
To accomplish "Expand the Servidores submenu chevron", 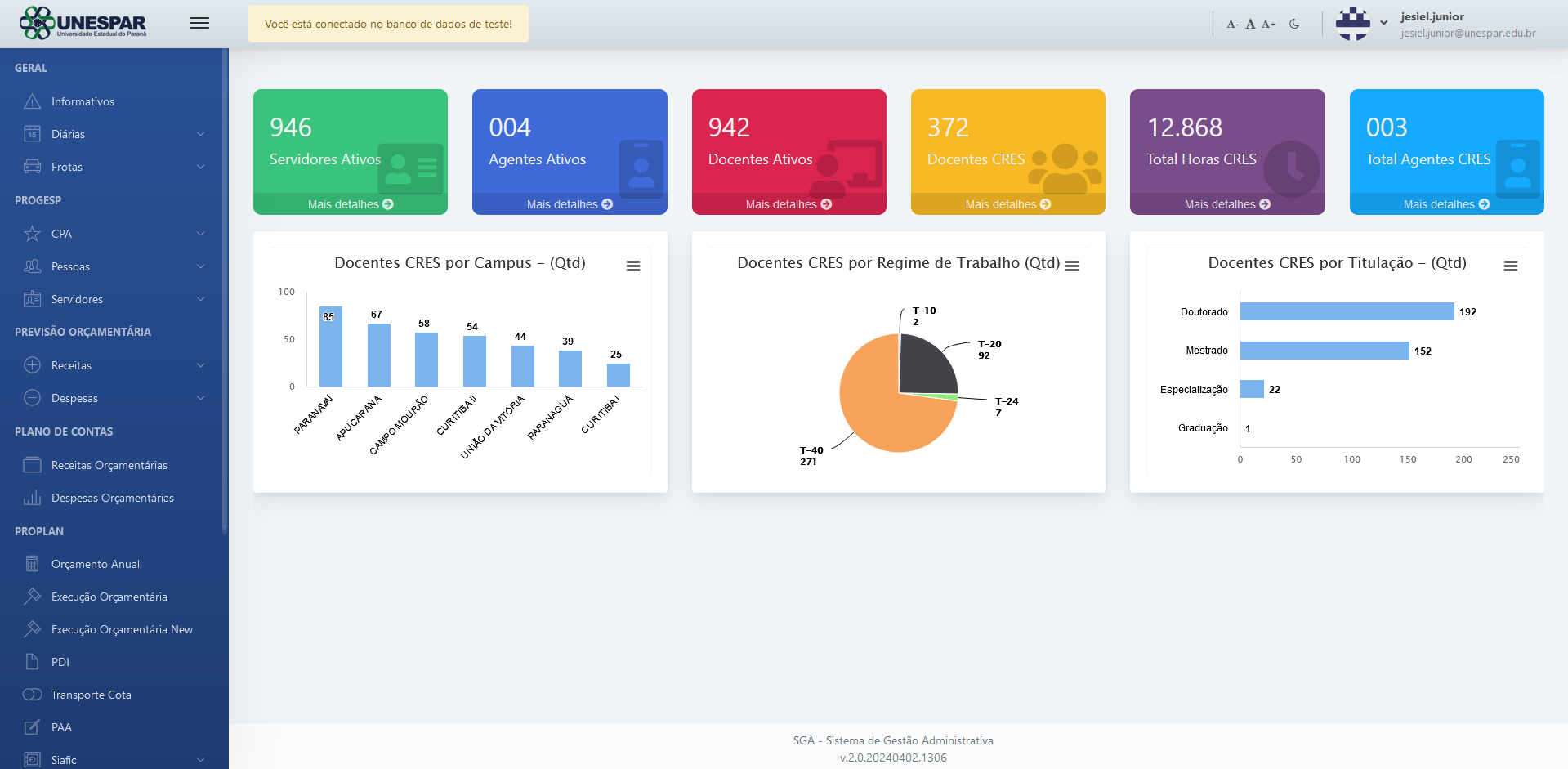I will (200, 299).
